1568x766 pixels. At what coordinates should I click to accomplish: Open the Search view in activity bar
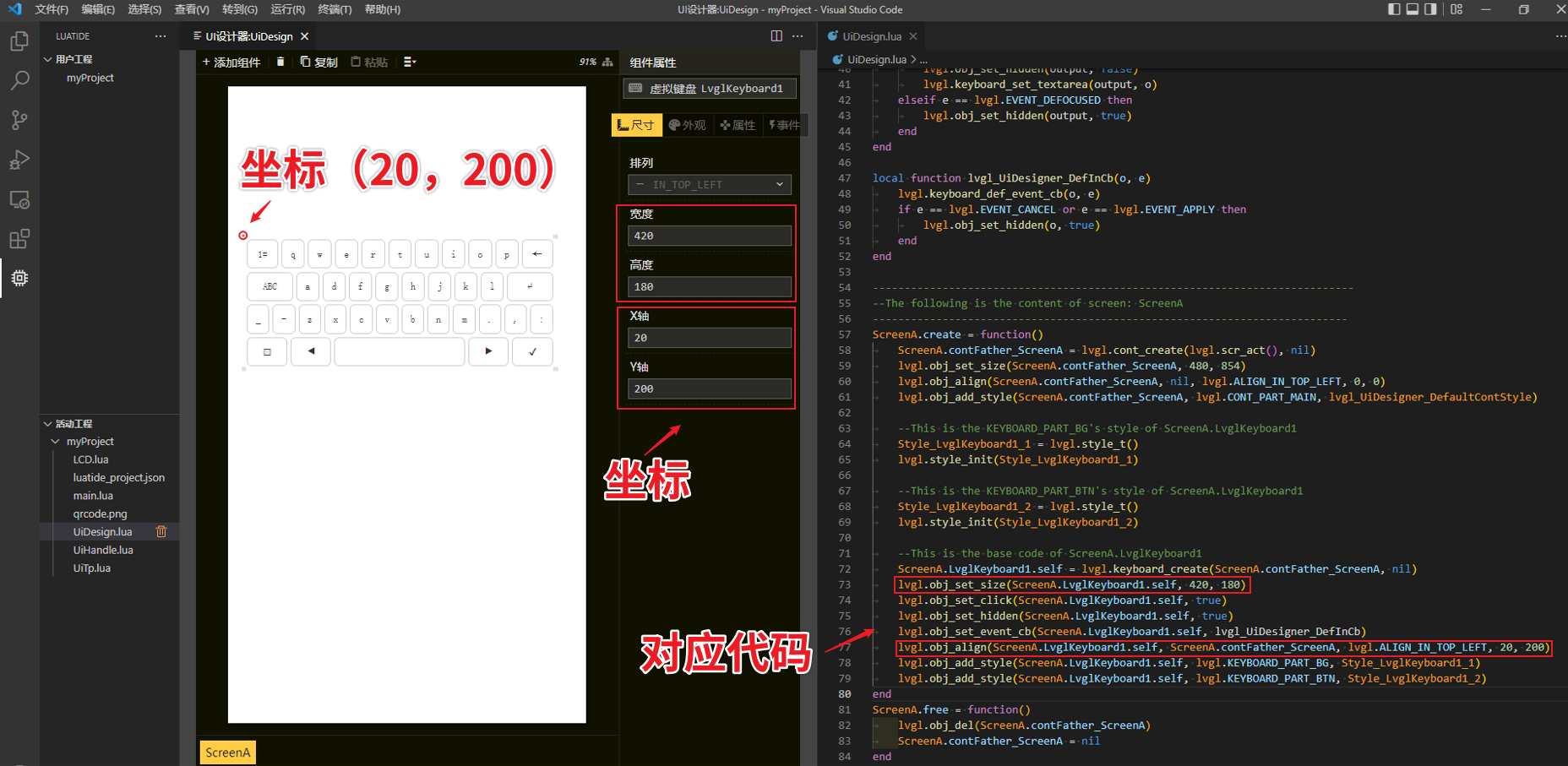click(x=19, y=80)
